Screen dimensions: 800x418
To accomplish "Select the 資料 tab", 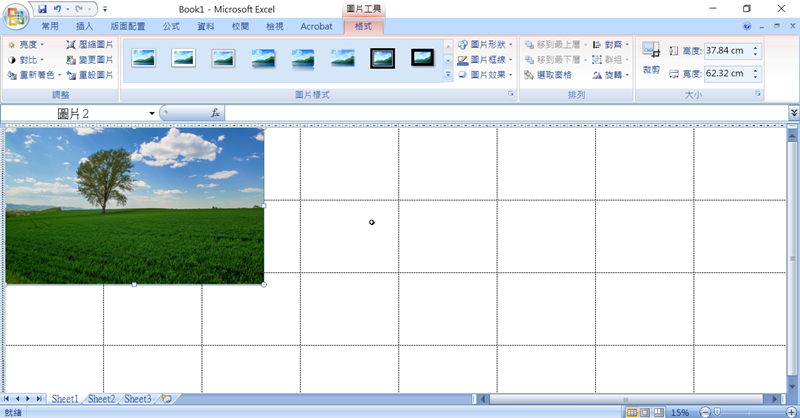I will [x=206, y=26].
